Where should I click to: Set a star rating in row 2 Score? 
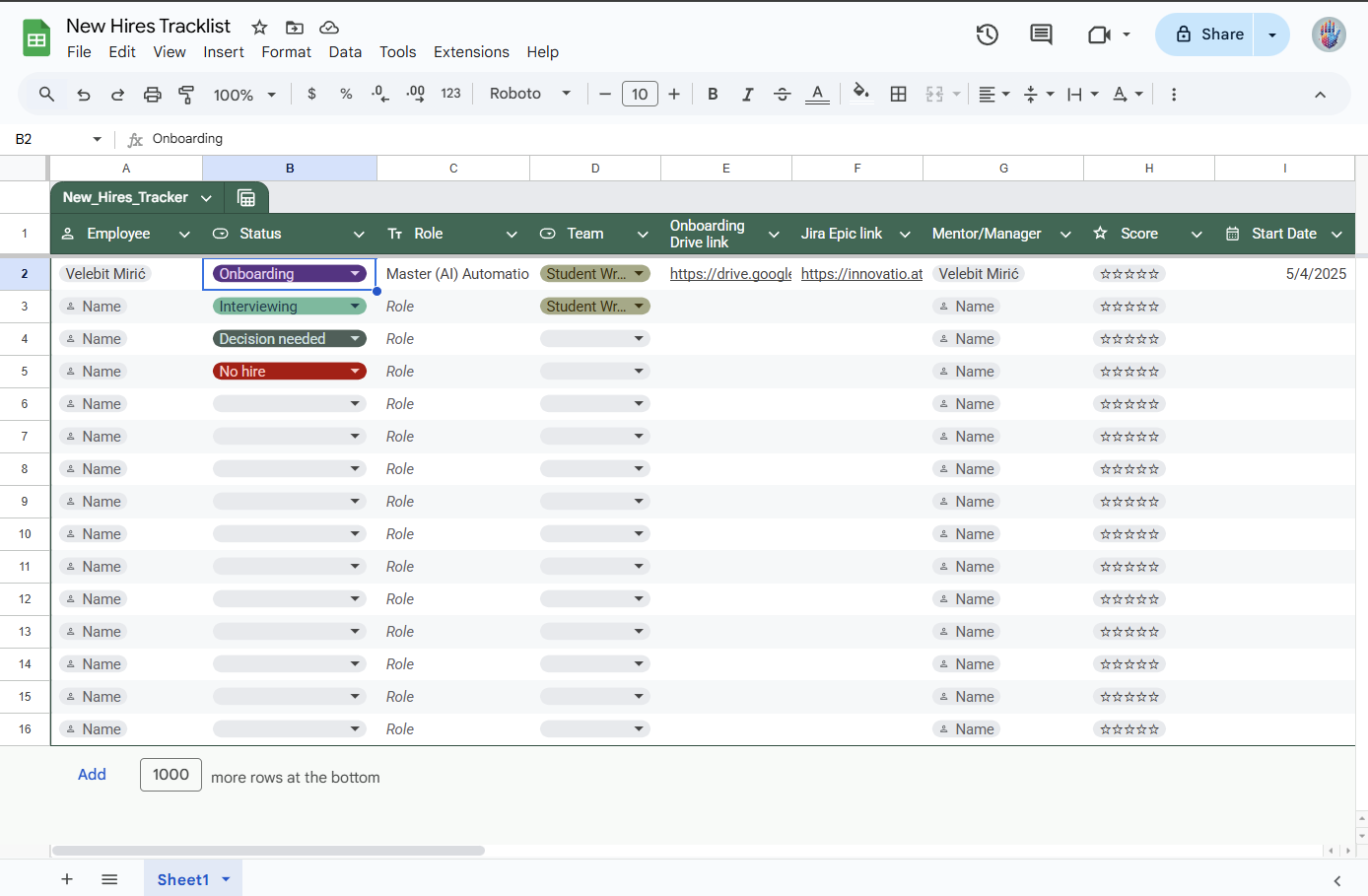point(1129,273)
